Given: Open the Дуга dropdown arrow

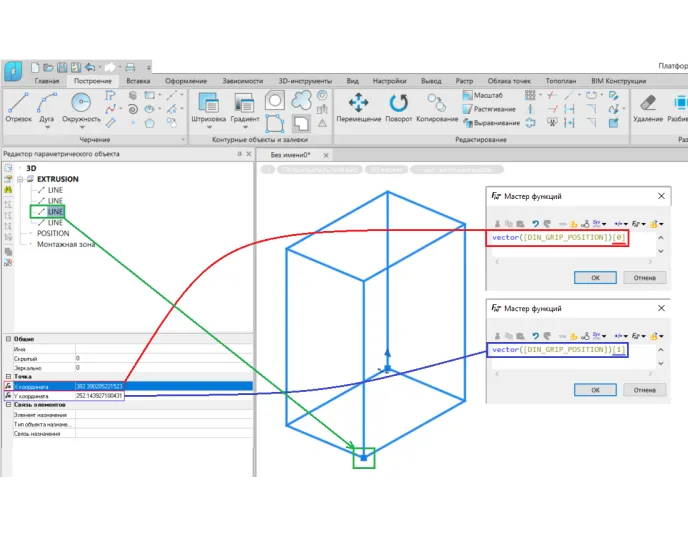Looking at the screenshot, I should click(47, 128).
